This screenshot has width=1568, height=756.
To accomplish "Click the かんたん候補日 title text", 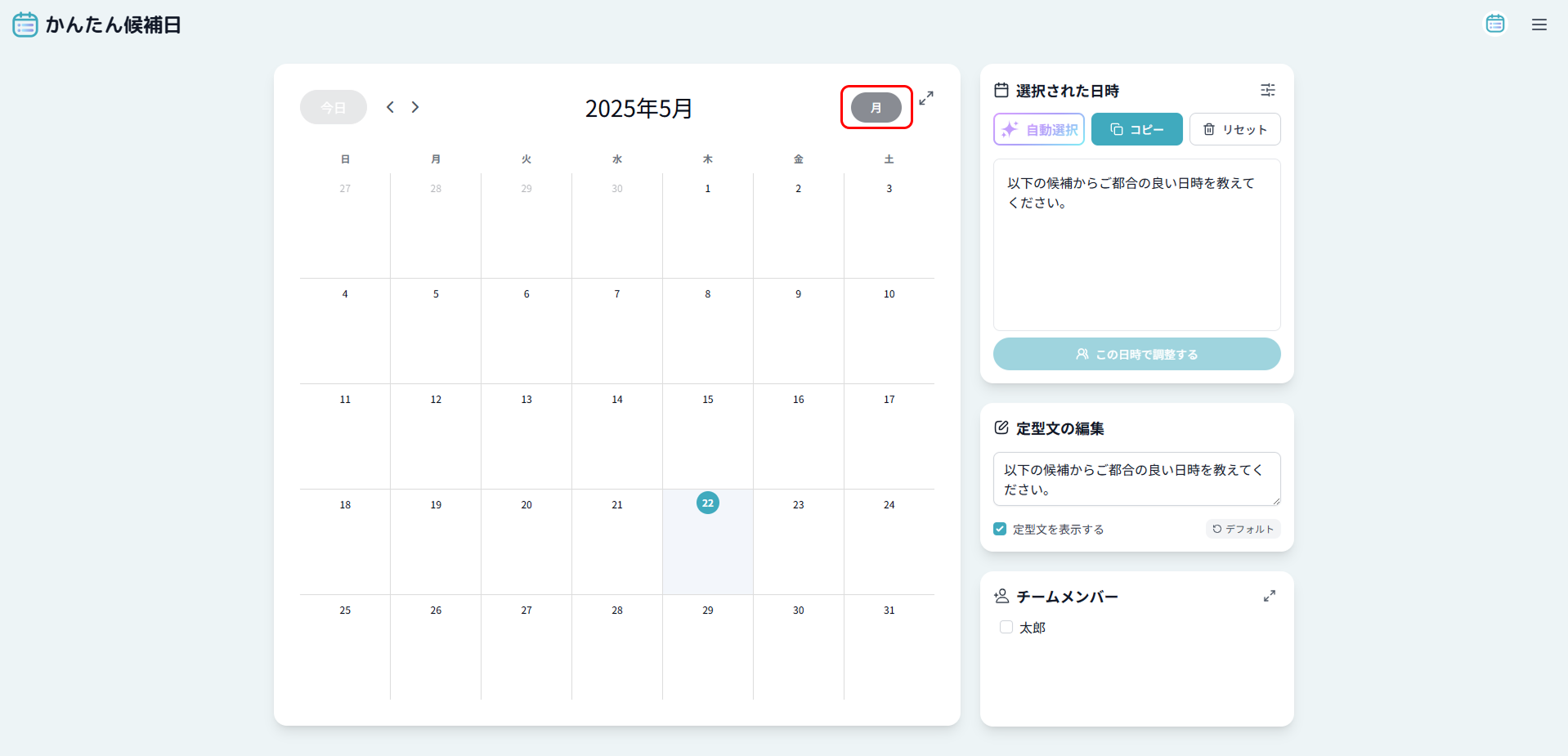I will (114, 25).
